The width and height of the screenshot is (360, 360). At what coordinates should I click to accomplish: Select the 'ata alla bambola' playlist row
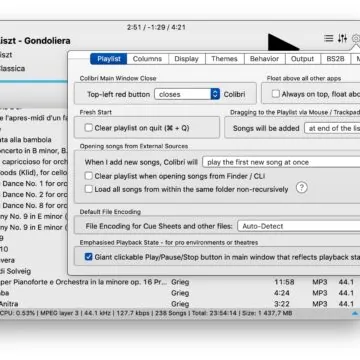[33, 139]
